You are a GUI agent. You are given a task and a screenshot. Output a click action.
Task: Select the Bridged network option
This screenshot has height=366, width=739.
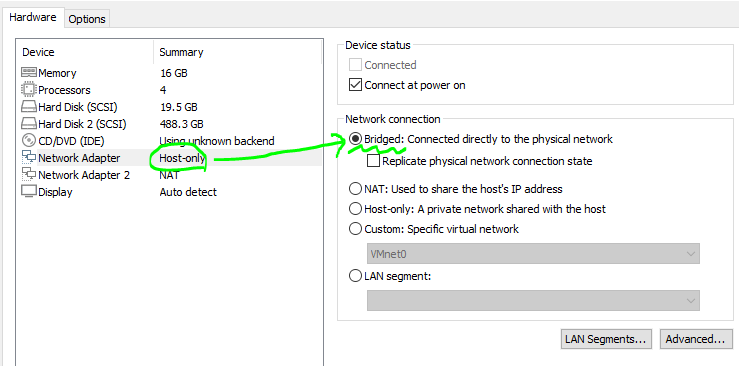click(355, 139)
